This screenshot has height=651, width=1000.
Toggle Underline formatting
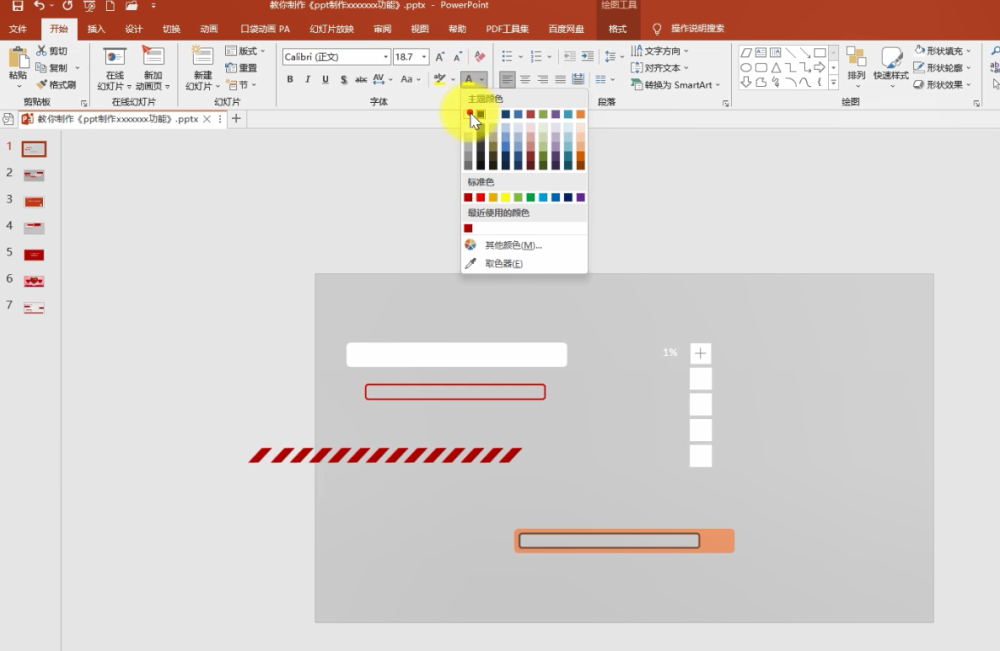[x=325, y=79]
